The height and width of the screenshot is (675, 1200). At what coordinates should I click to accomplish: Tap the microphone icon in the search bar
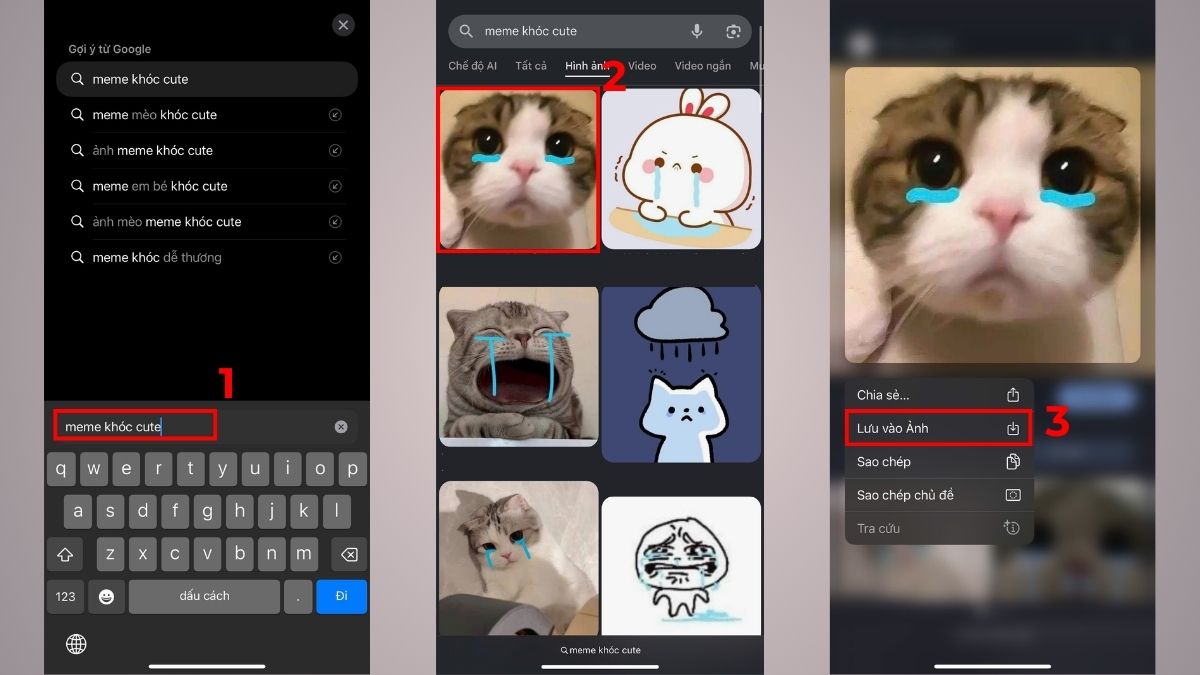tap(696, 31)
